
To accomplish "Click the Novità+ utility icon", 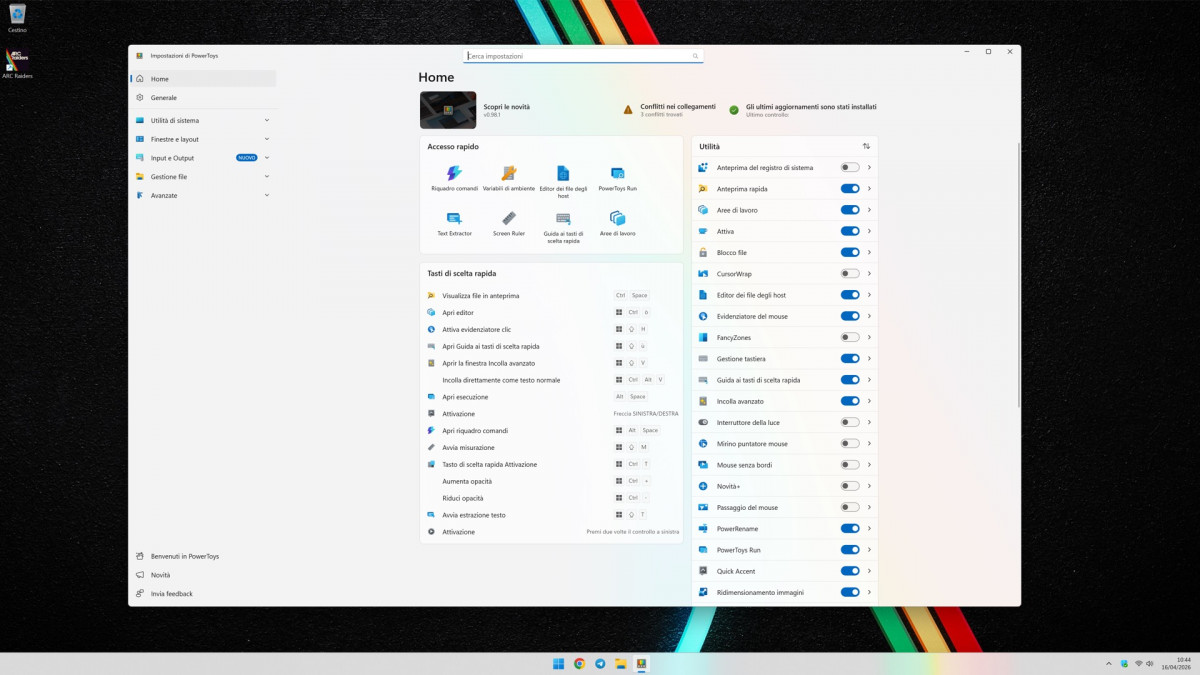I will [704, 486].
